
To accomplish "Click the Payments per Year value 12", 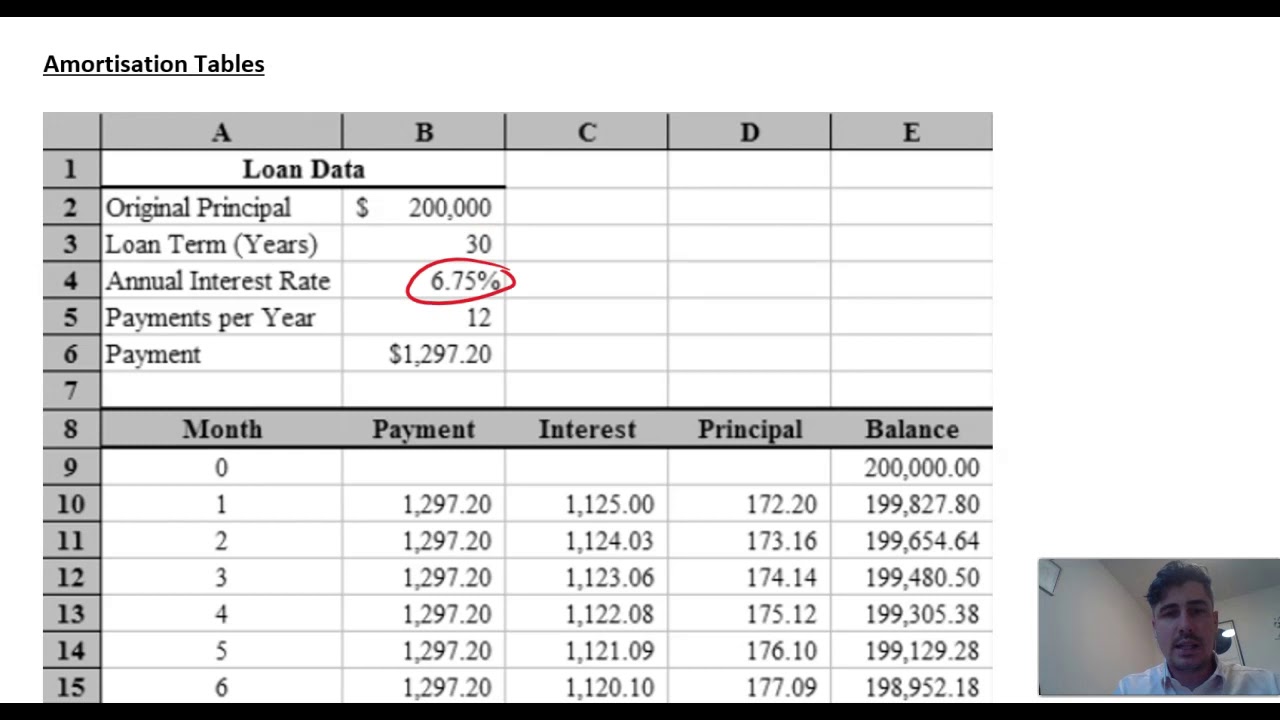I will pos(424,318).
